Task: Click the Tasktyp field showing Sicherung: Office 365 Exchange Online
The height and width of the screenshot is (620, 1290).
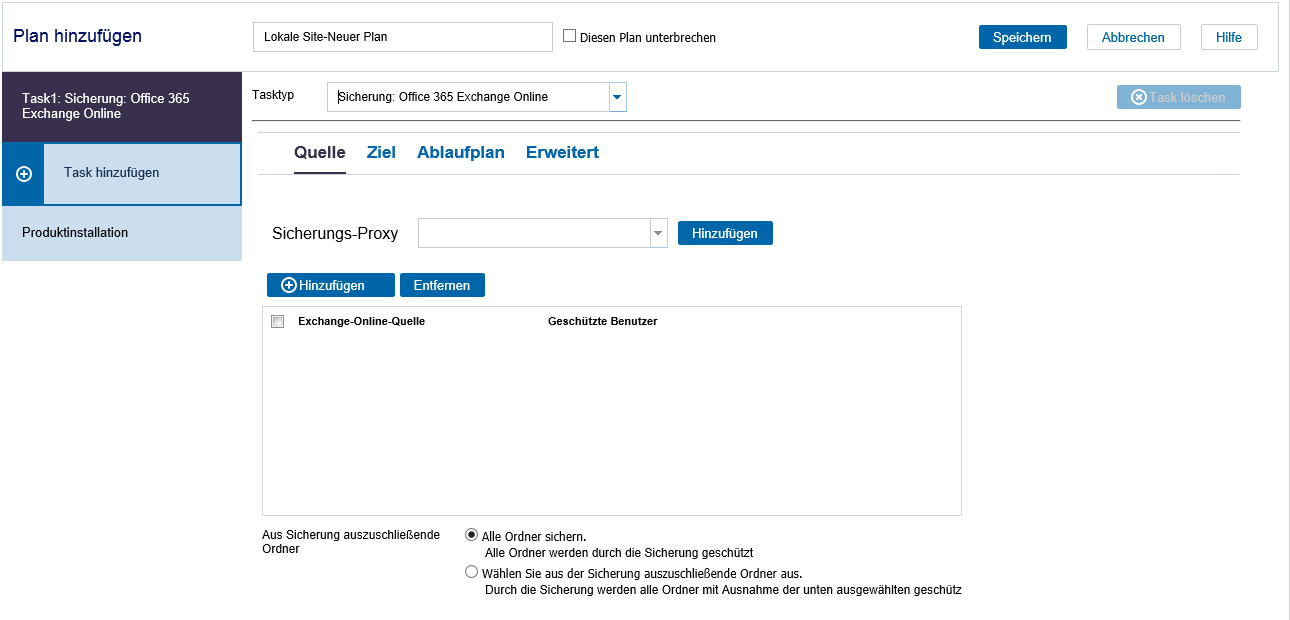Action: [468, 97]
